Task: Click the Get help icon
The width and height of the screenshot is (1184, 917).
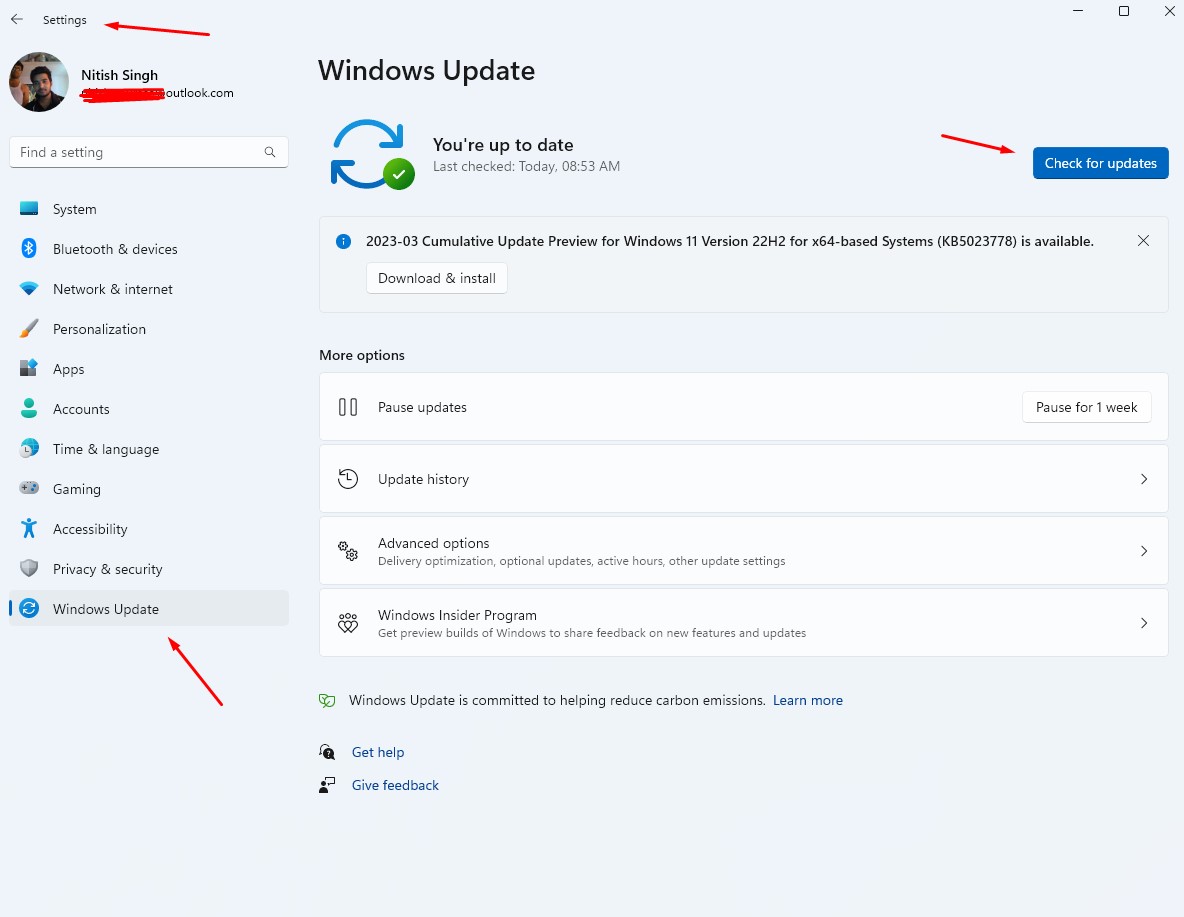Action: click(x=327, y=752)
